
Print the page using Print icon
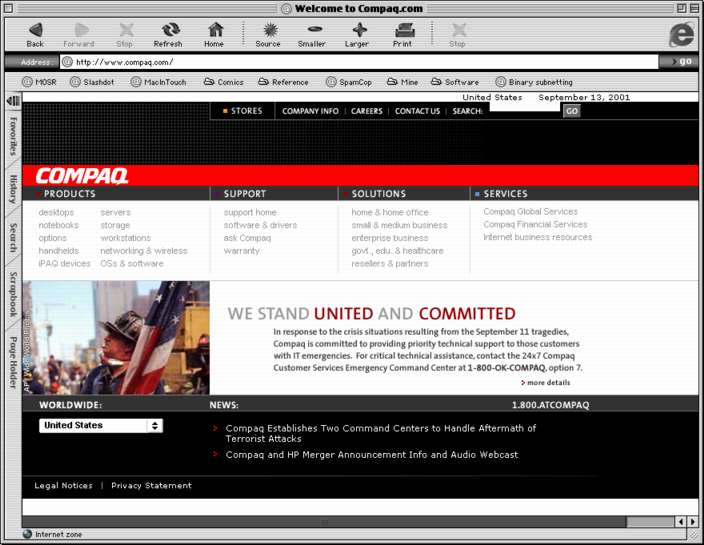point(403,31)
